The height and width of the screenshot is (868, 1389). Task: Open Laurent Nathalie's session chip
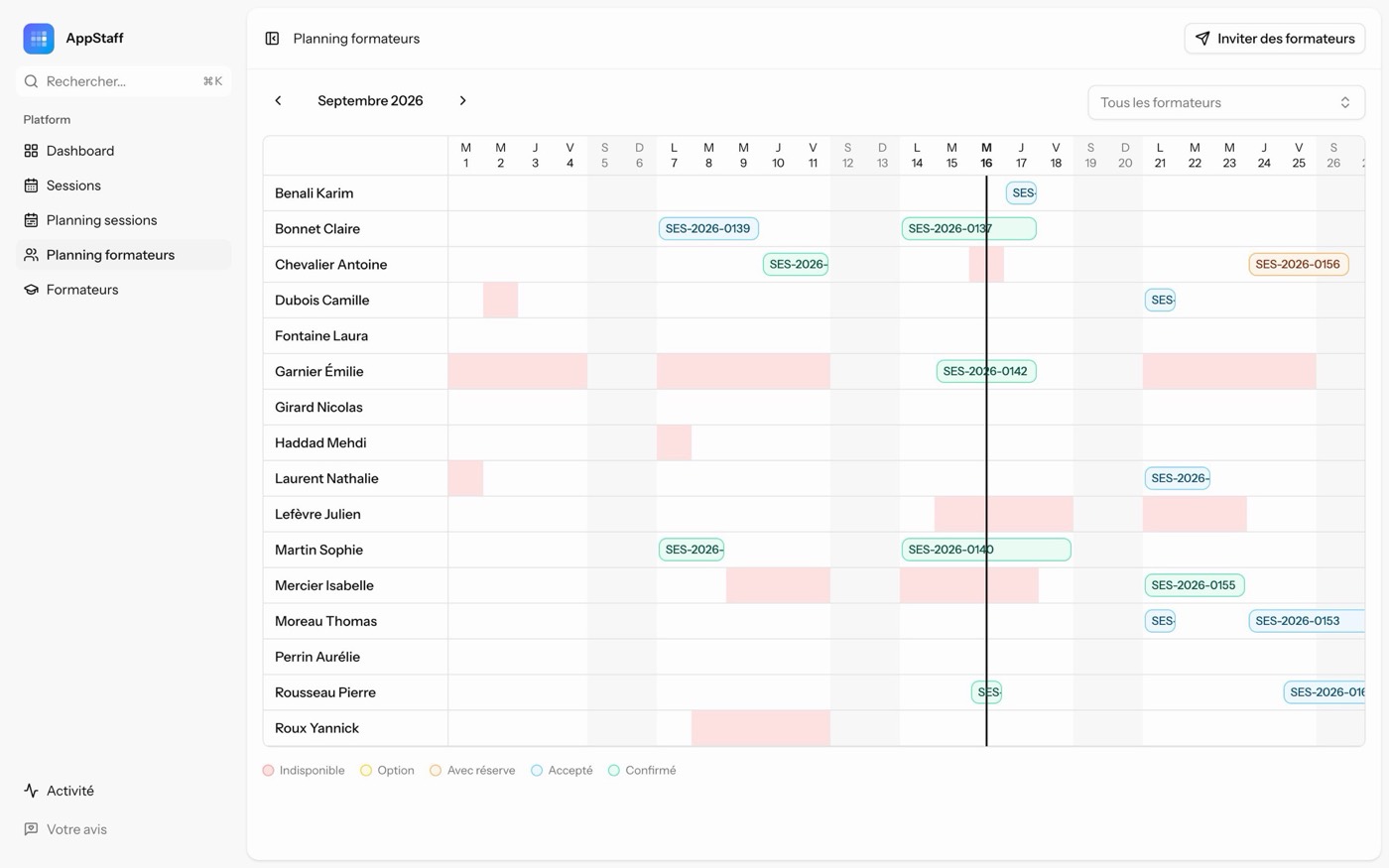click(x=1177, y=478)
